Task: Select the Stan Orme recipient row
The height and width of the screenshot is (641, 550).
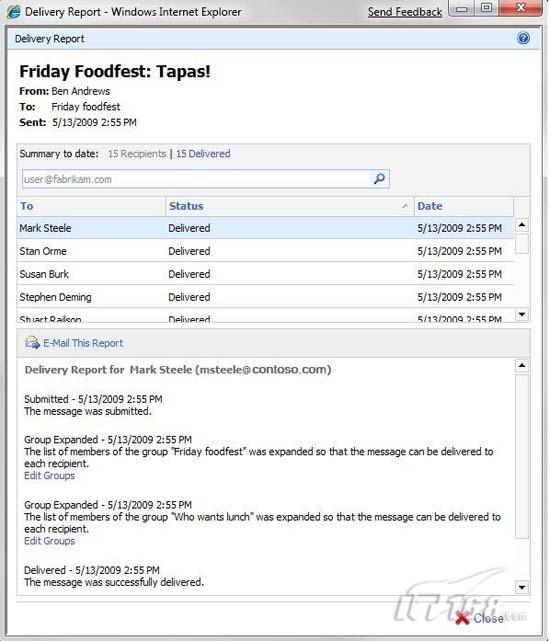Action: [x=265, y=251]
